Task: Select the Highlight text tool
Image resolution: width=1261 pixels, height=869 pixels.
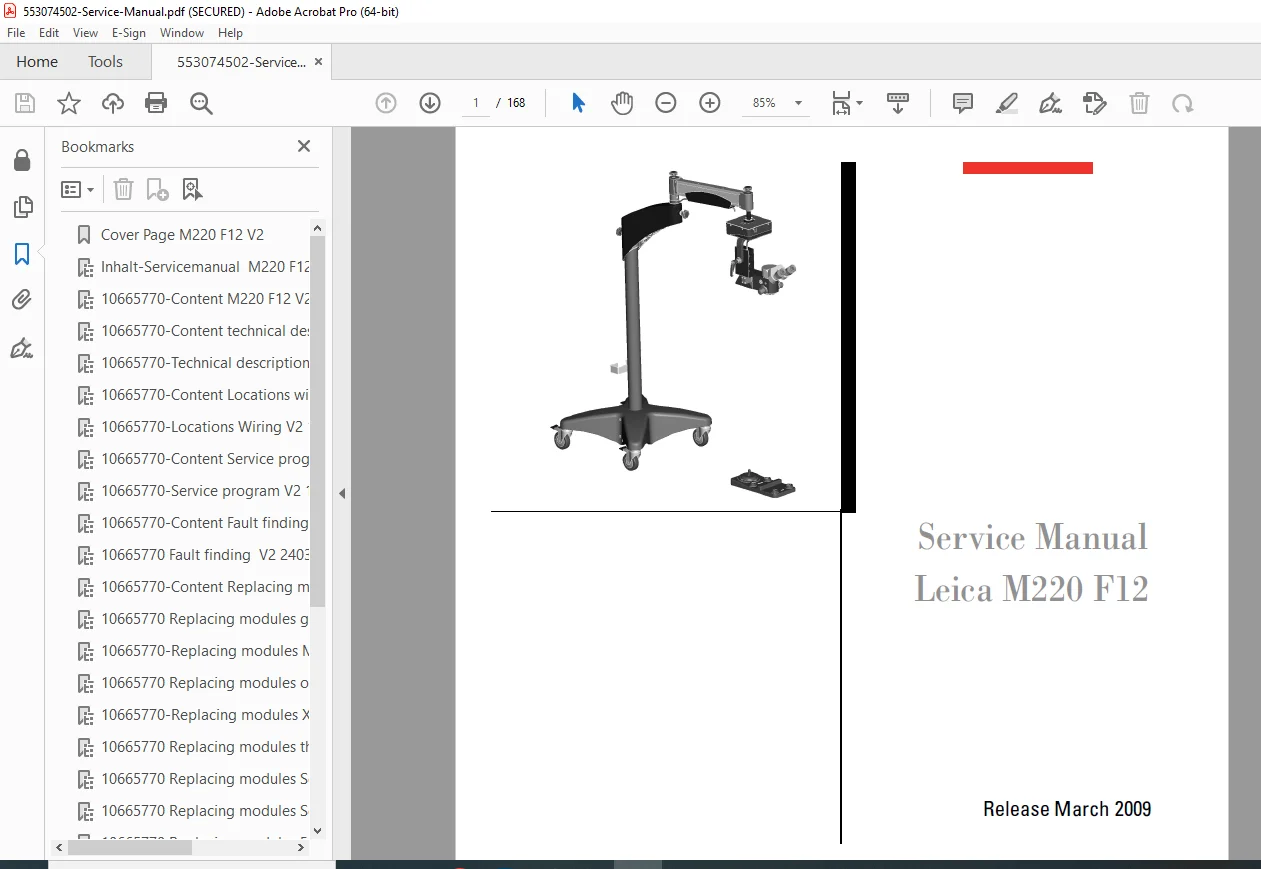Action: pos(1007,103)
